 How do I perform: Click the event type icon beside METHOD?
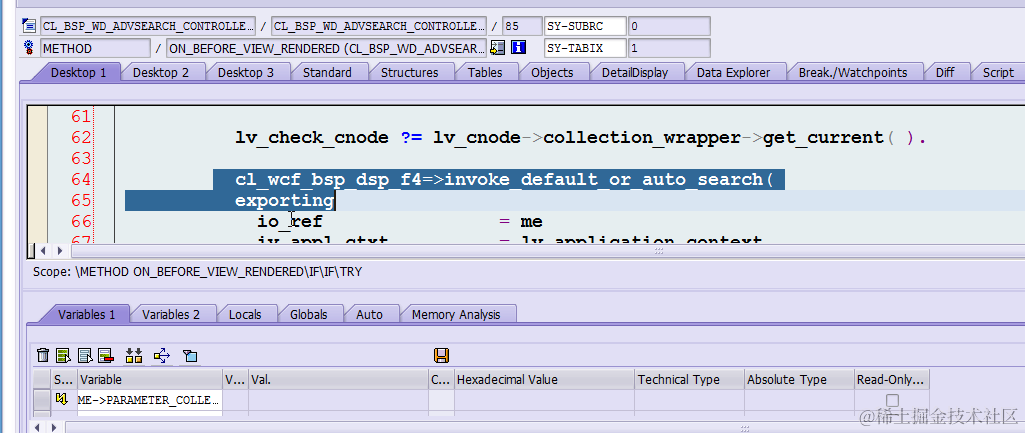pyautogui.click(x=29, y=48)
